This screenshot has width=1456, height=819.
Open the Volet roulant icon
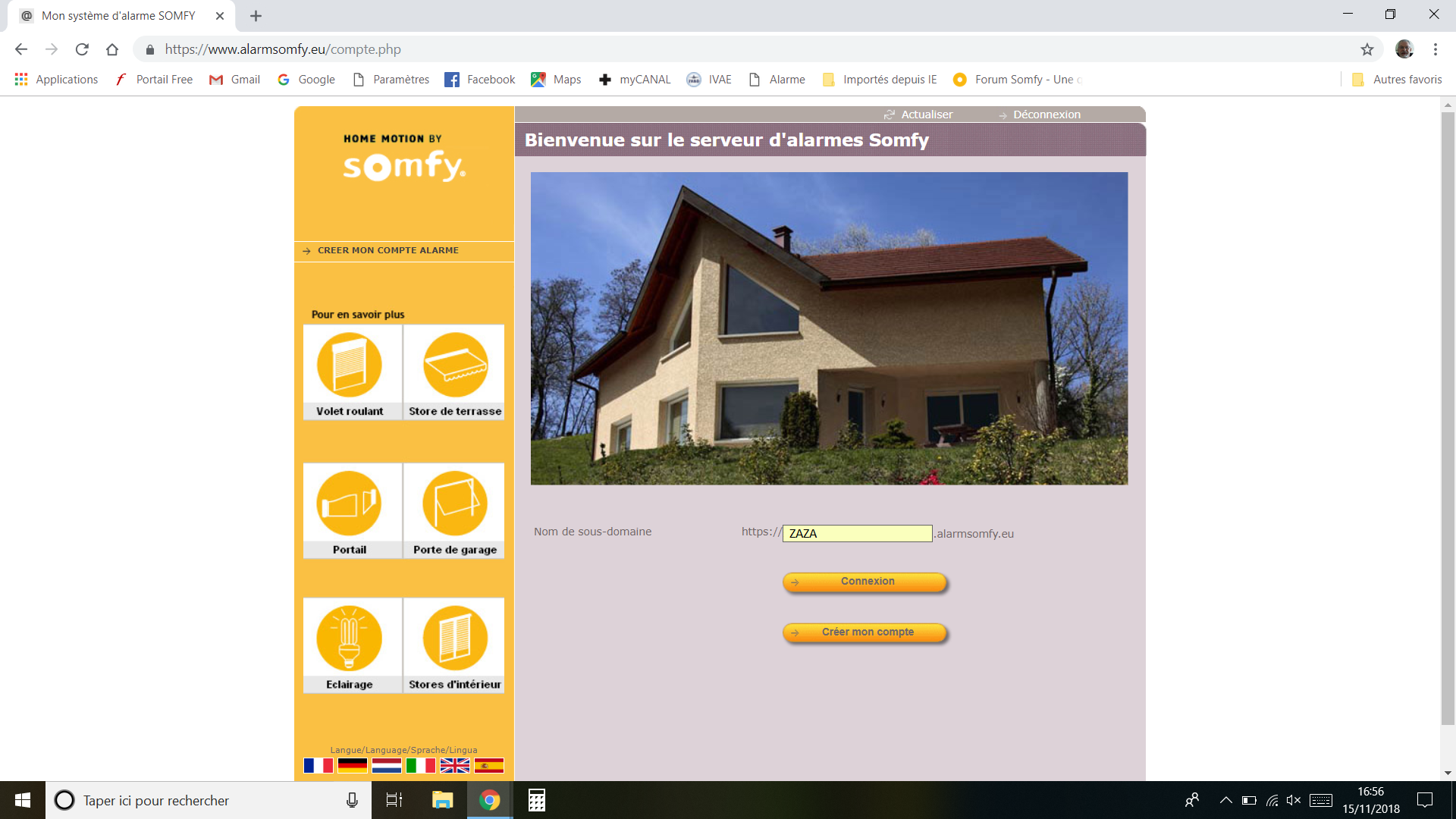(350, 366)
